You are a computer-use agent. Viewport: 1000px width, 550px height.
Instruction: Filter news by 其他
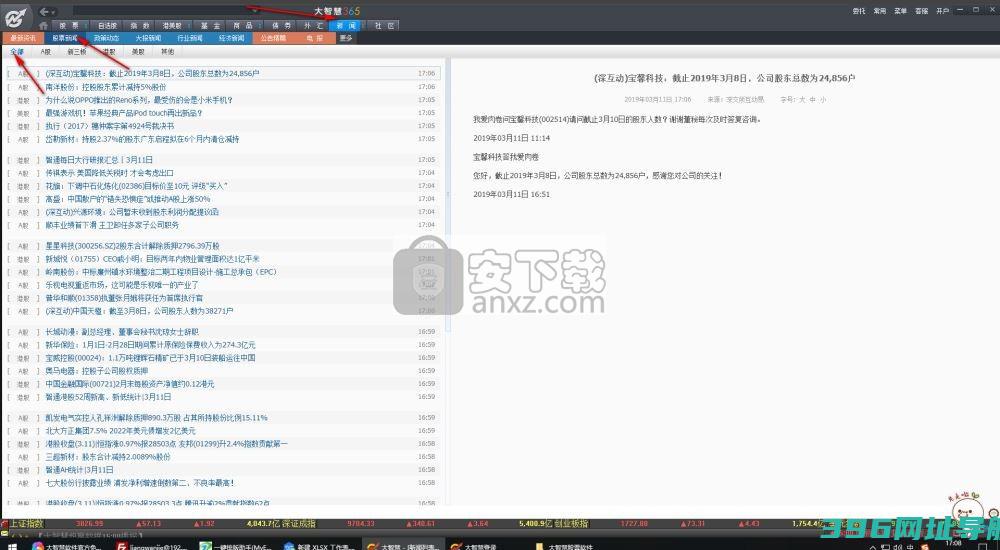(x=167, y=52)
